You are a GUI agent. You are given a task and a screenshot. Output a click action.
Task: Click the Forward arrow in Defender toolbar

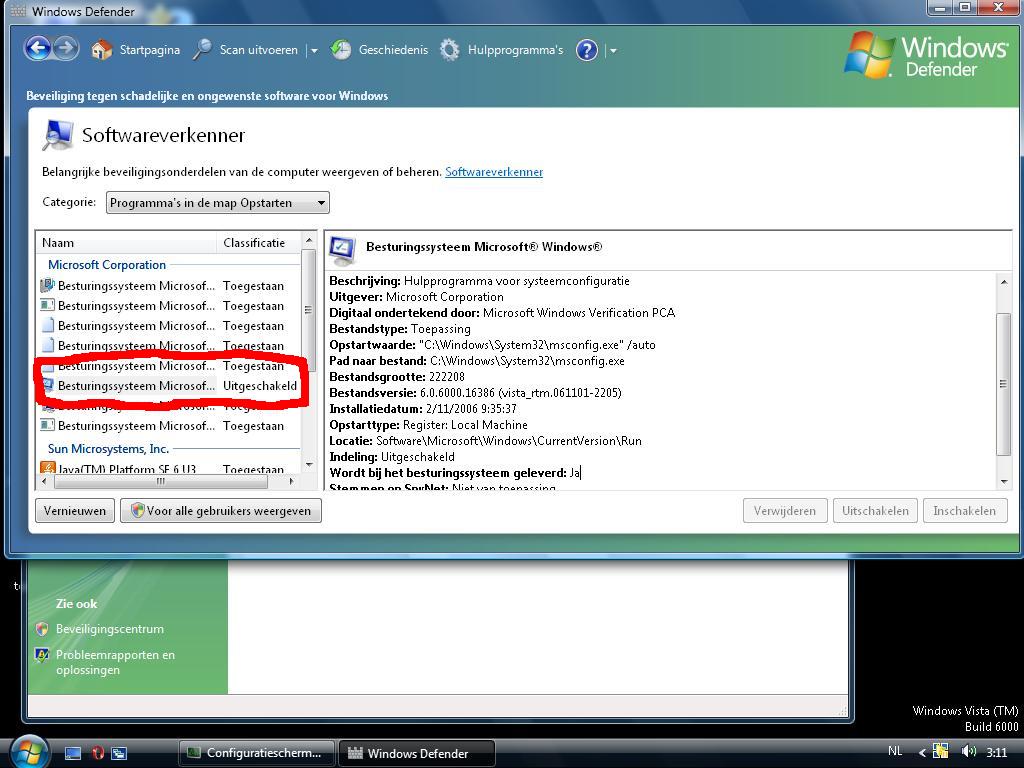point(65,49)
